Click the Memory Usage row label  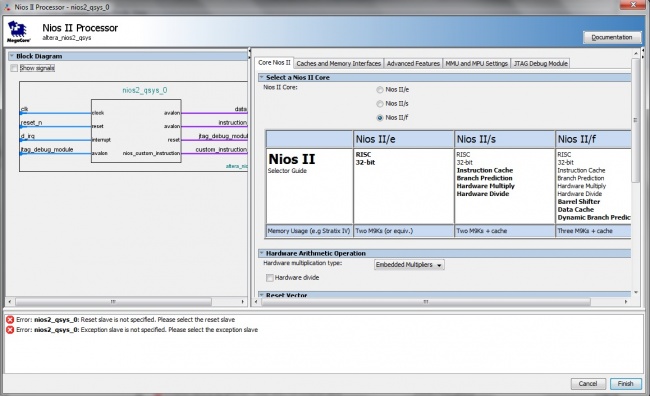point(309,231)
